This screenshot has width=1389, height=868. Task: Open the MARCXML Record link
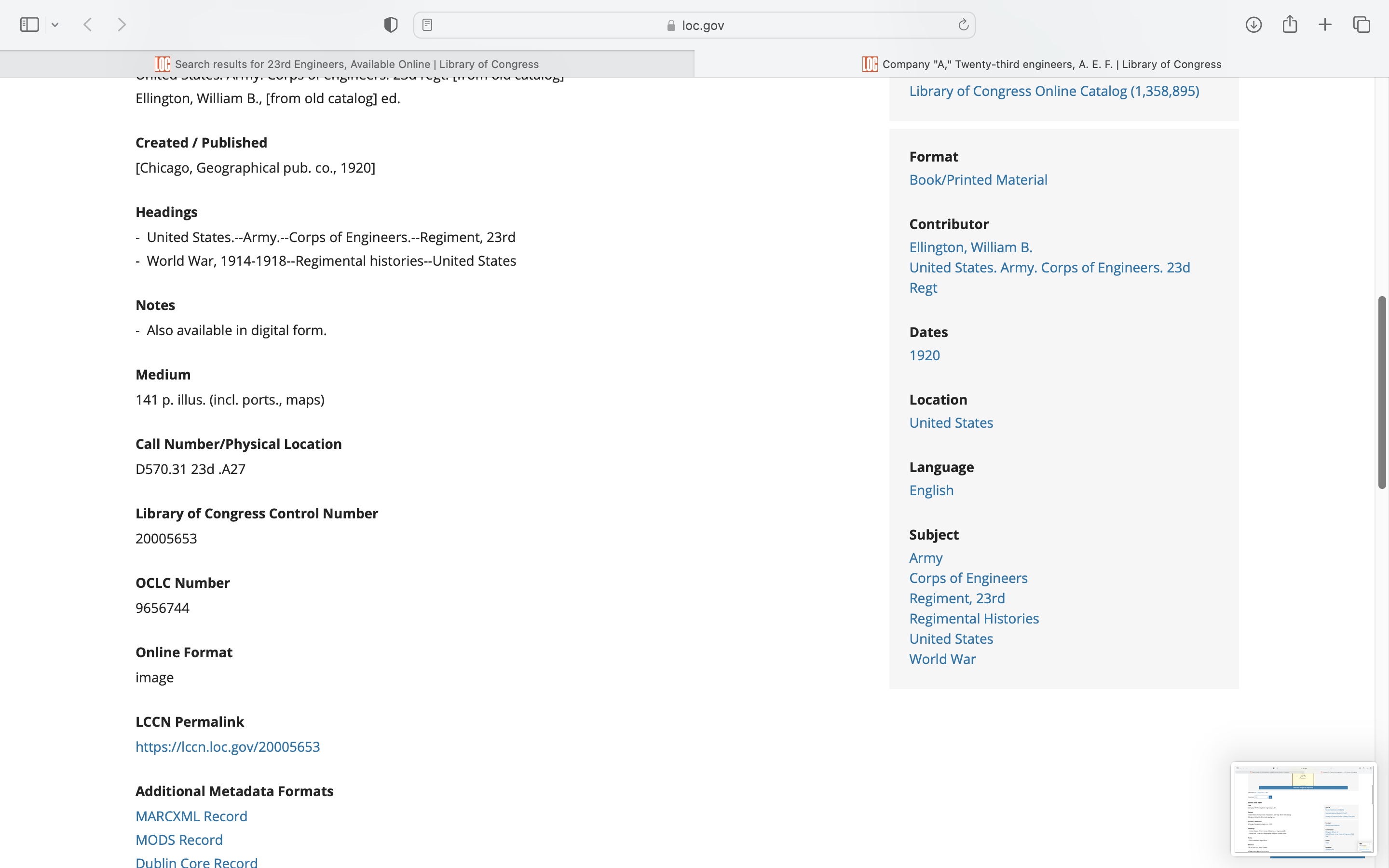coord(191,816)
